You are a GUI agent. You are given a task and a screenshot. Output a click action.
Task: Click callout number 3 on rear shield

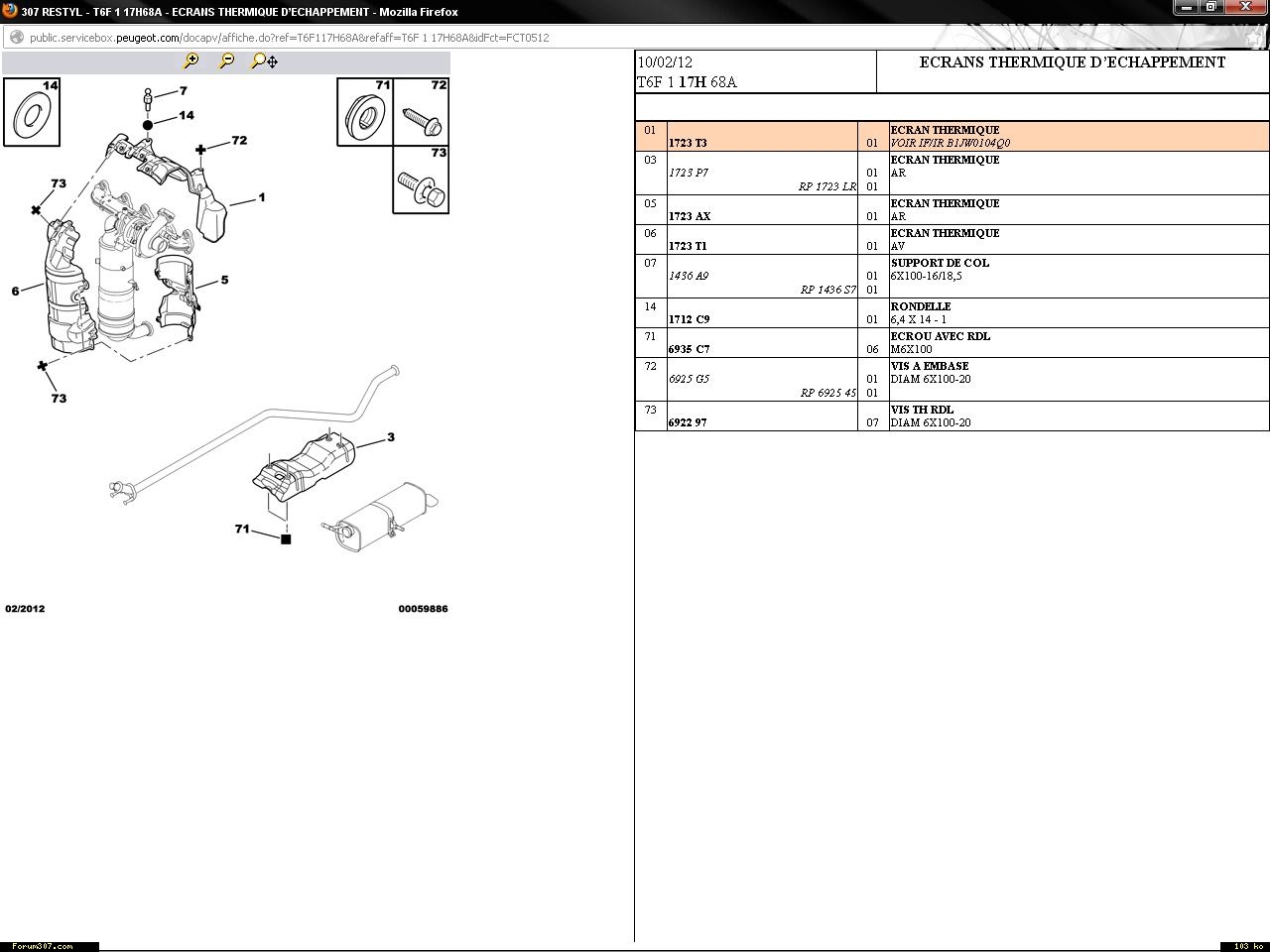pos(391,437)
